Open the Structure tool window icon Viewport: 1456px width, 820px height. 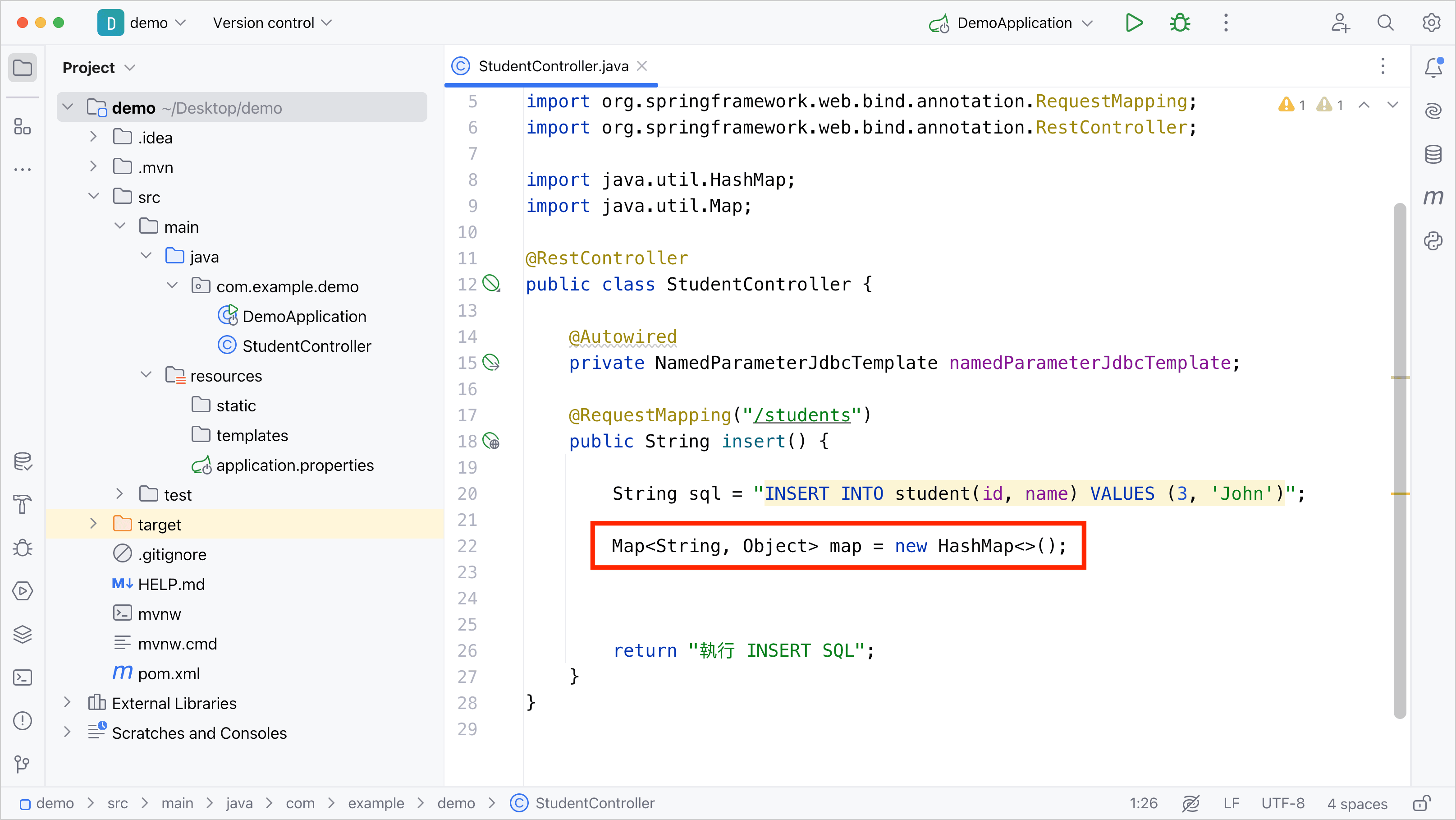pos(23,127)
